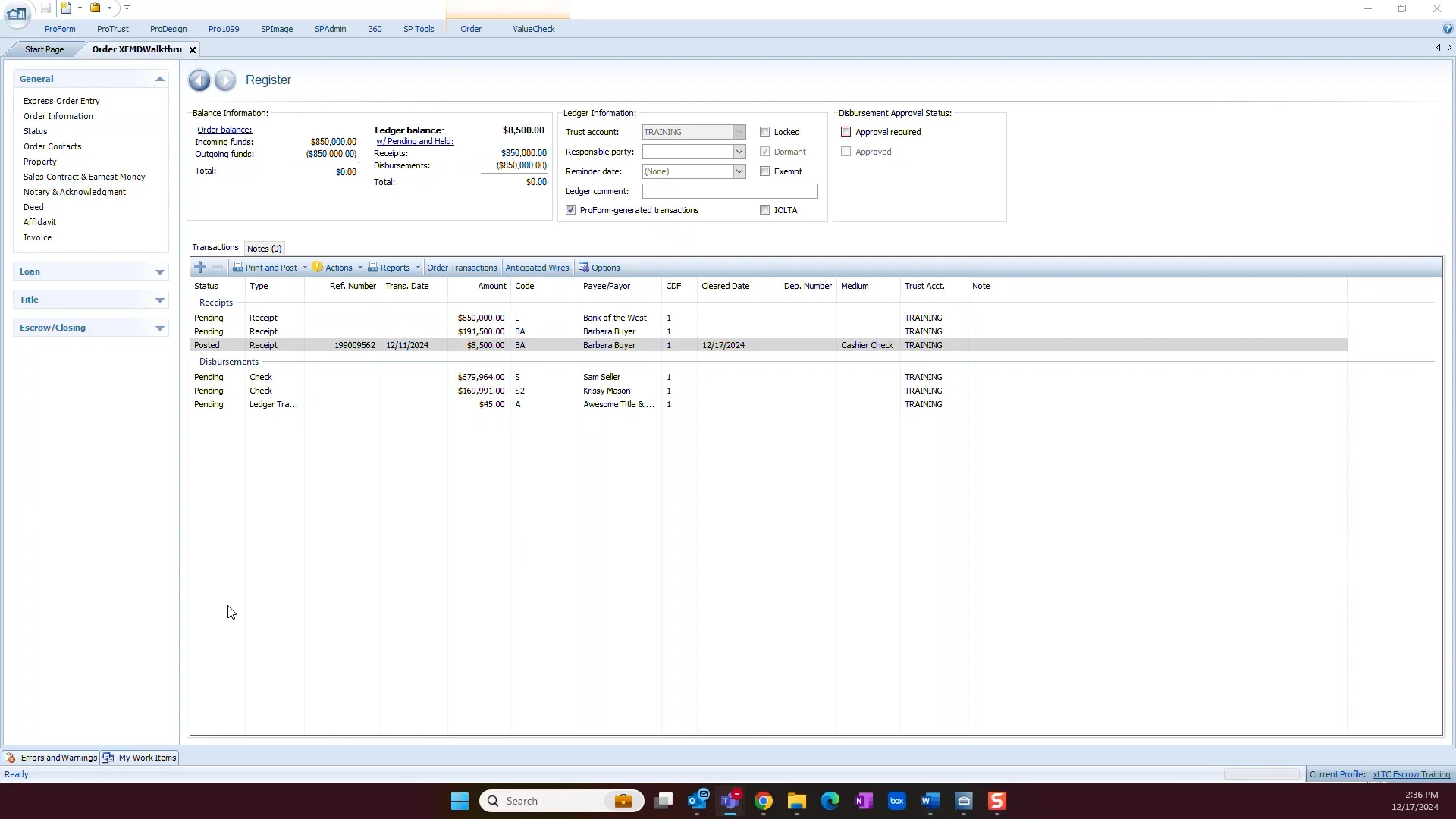Open the Responsible party dropdown
This screenshot has width=1456, height=819.
(x=739, y=152)
